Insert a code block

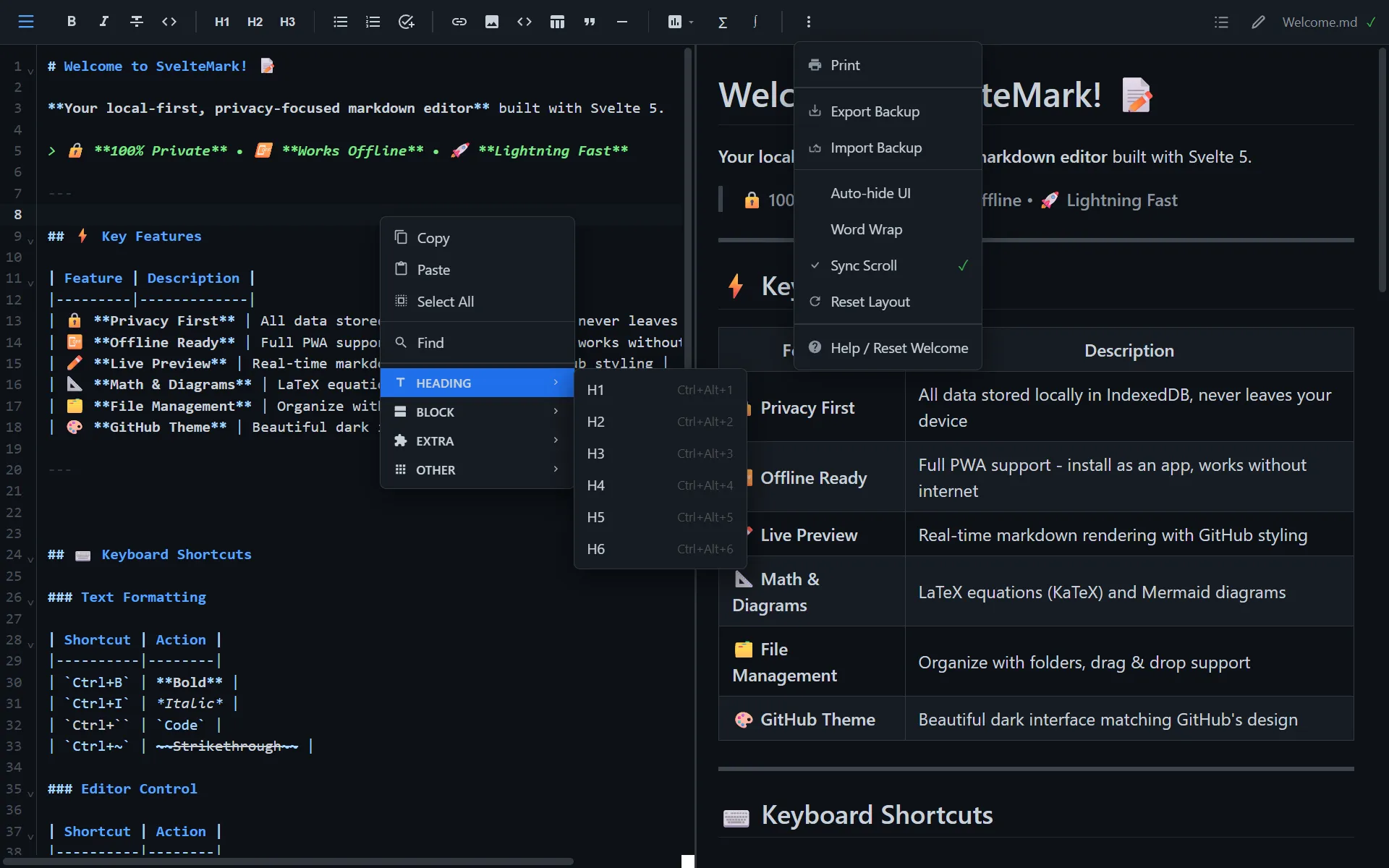click(524, 22)
